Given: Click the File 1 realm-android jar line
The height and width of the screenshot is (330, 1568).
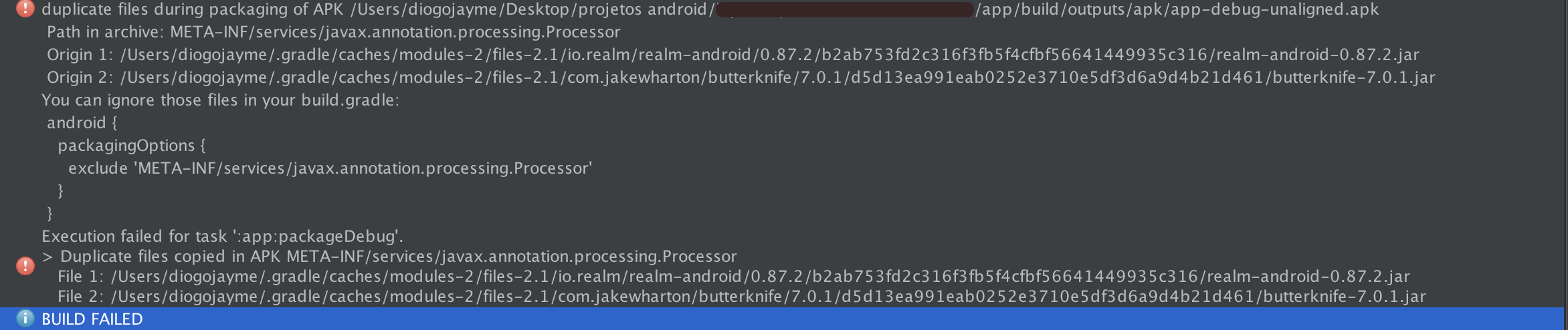Looking at the screenshot, I should pos(734,277).
